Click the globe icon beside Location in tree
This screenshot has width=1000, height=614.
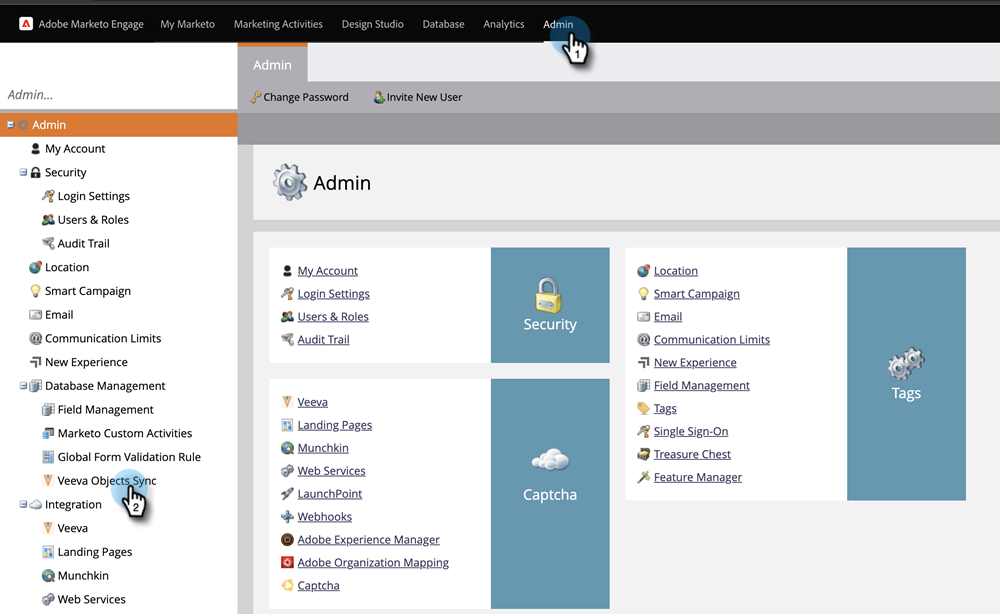36,267
